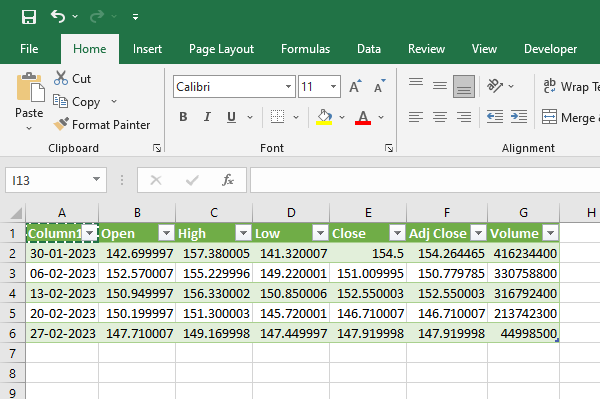This screenshot has width=600, height=399.
Task: Toggle Bold formatting
Action: (x=183, y=117)
